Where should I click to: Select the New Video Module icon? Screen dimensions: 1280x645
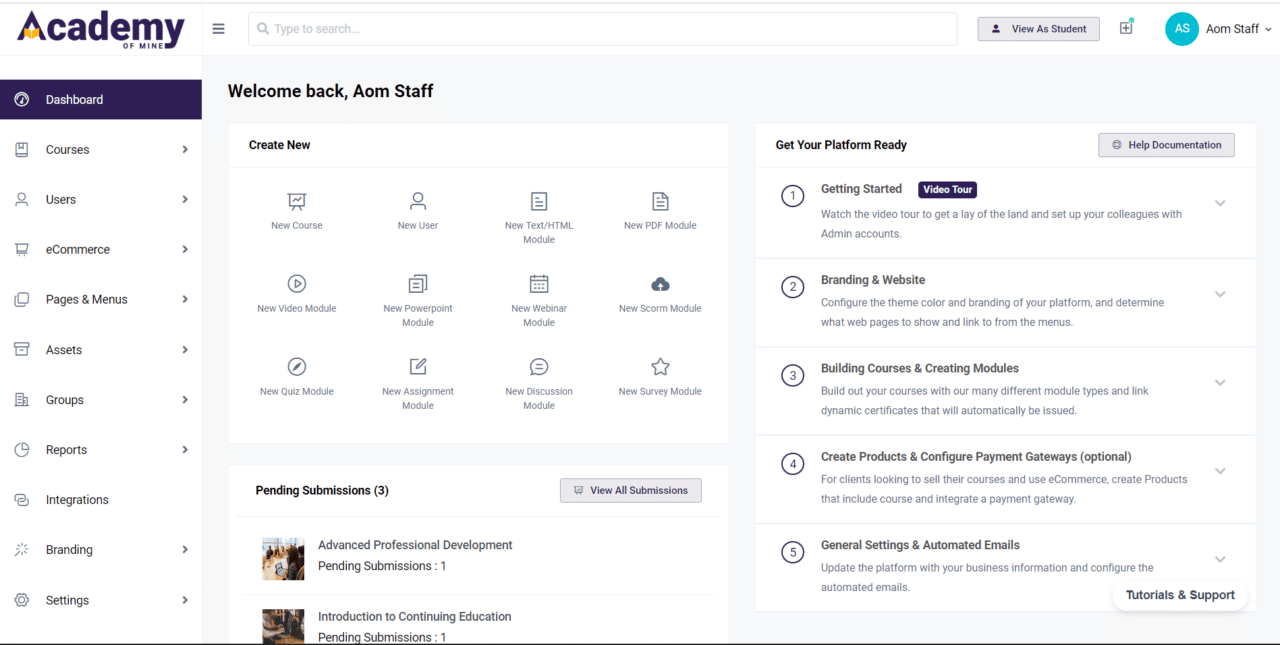(296, 284)
